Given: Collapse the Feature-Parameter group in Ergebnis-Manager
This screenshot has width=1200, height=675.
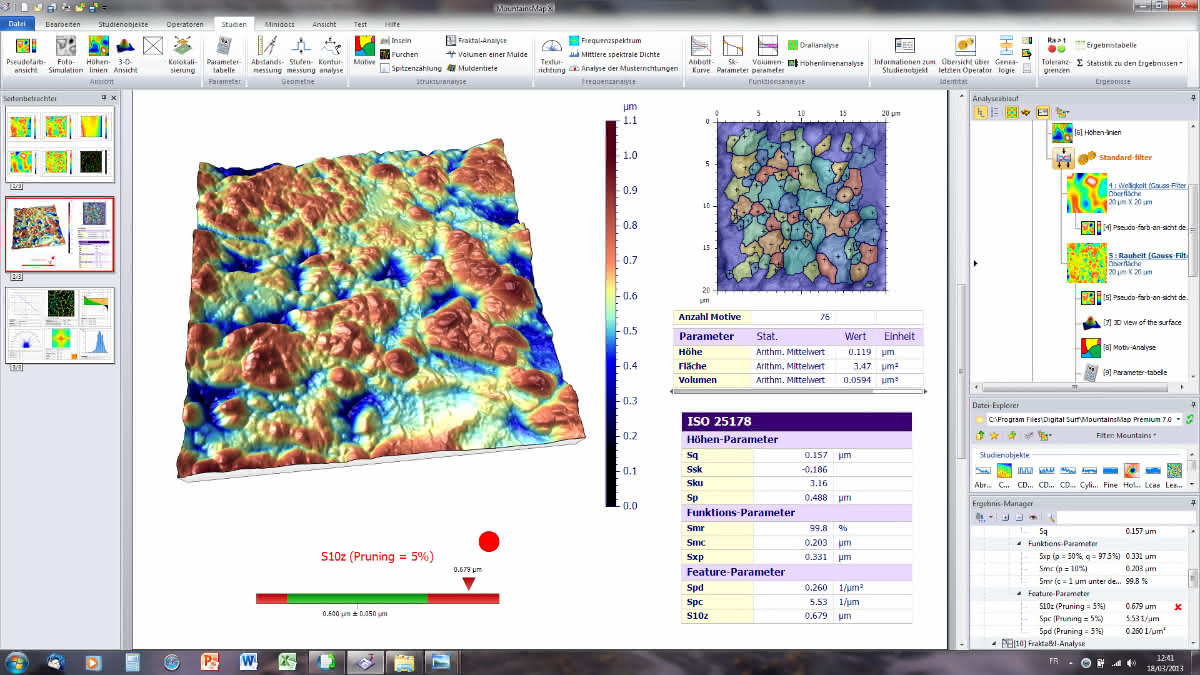Looking at the screenshot, I should coord(1021,593).
